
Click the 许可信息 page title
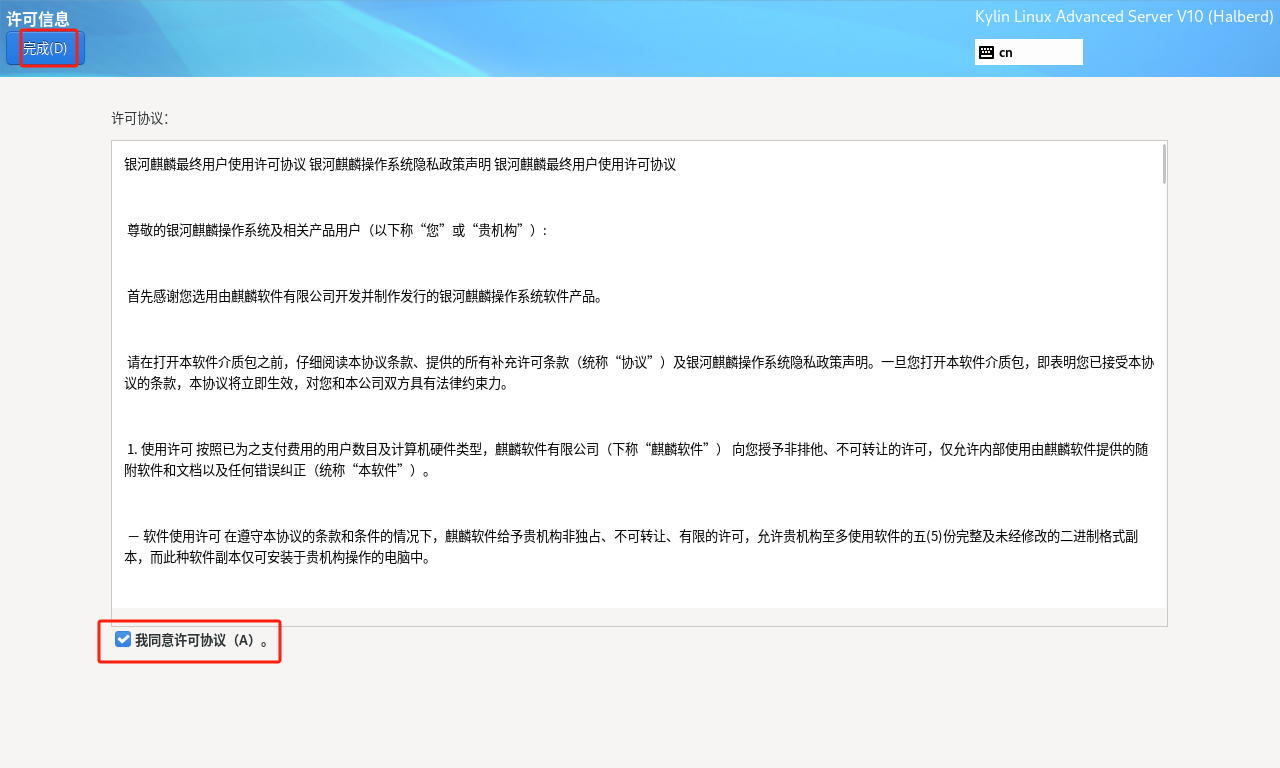coord(38,18)
